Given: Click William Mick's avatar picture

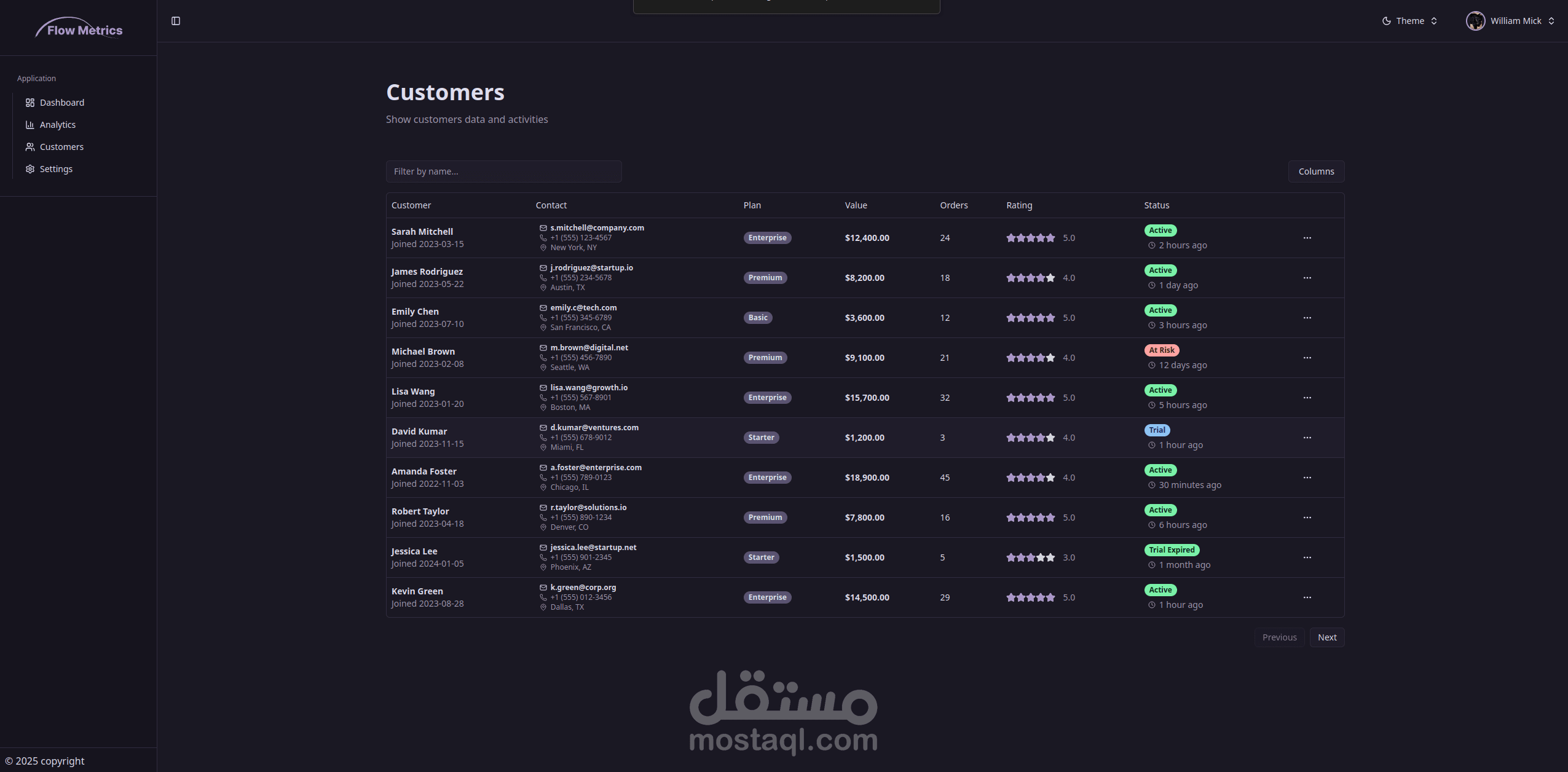Looking at the screenshot, I should 1475,21.
